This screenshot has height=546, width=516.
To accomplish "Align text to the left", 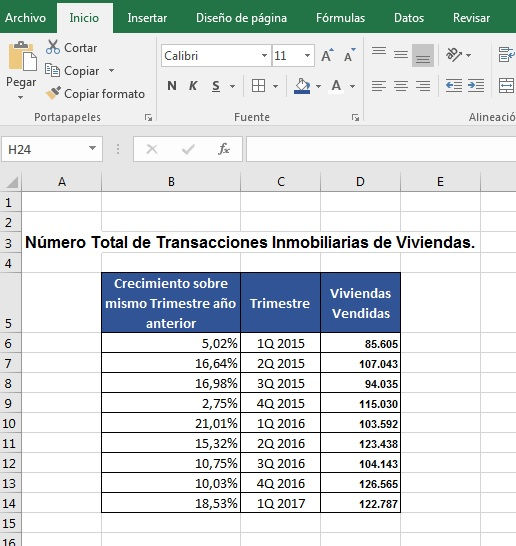I will [x=379, y=86].
